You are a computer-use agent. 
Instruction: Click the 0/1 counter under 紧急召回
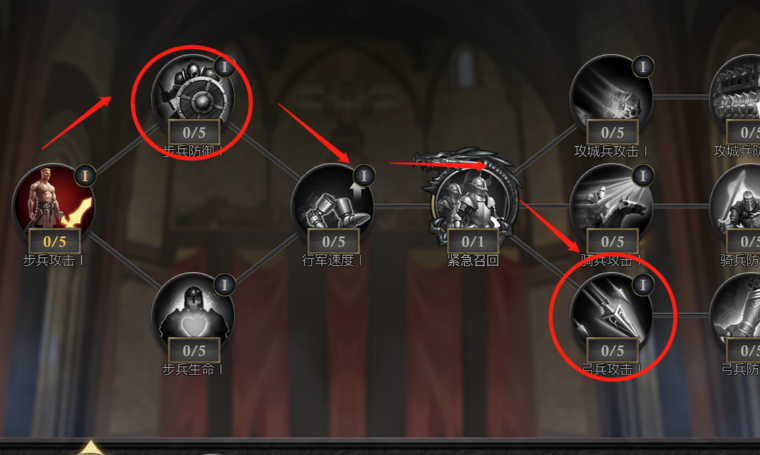[x=473, y=241]
